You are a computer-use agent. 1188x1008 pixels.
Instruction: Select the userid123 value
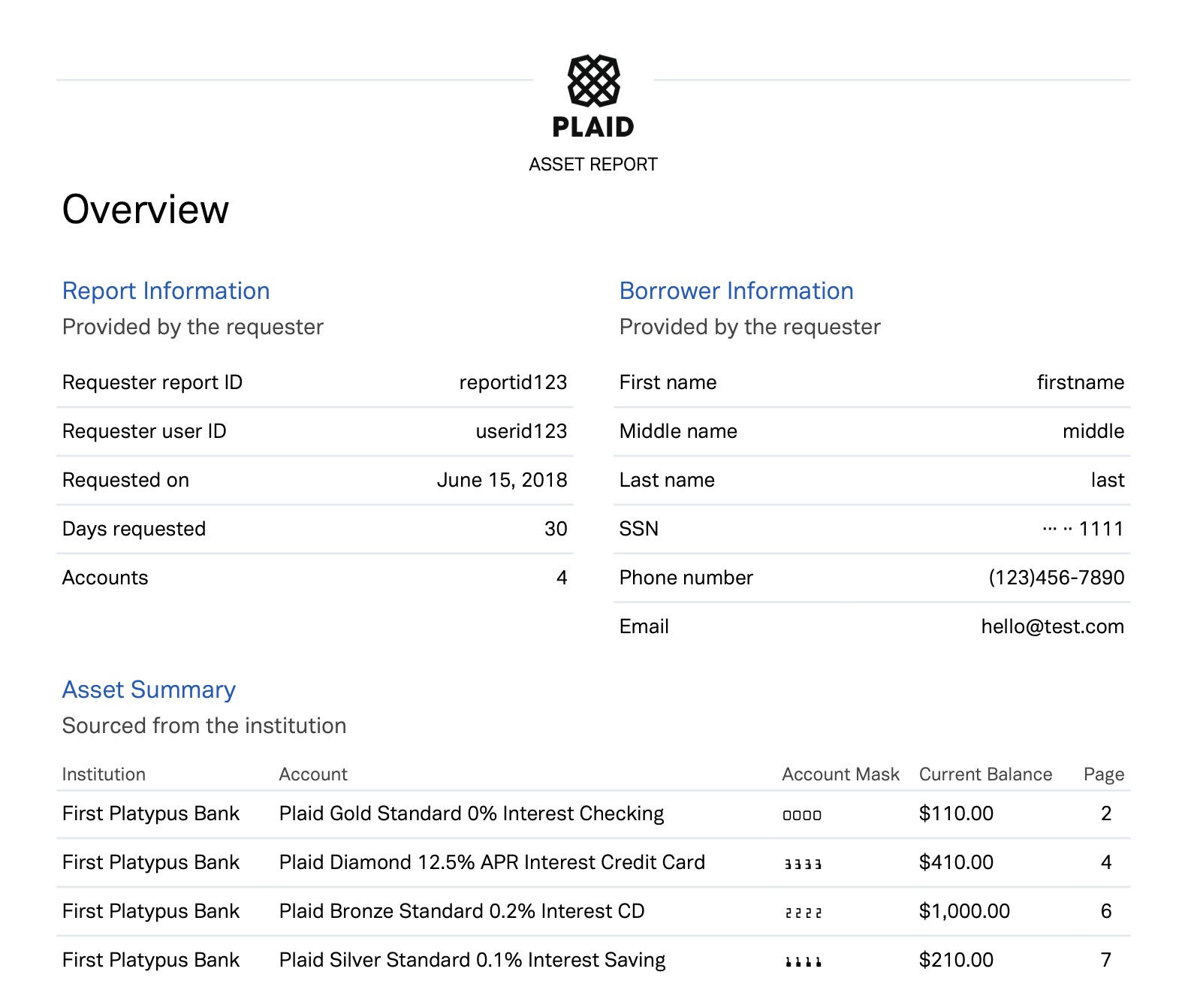(521, 431)
